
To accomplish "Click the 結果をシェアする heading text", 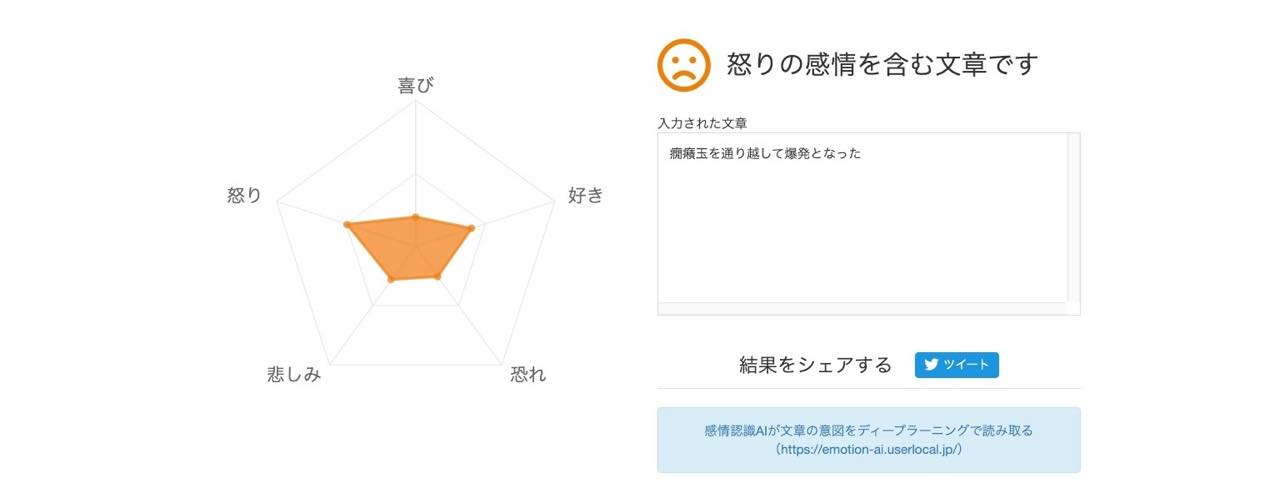I will pyautogui.click(x=815, y=365).
